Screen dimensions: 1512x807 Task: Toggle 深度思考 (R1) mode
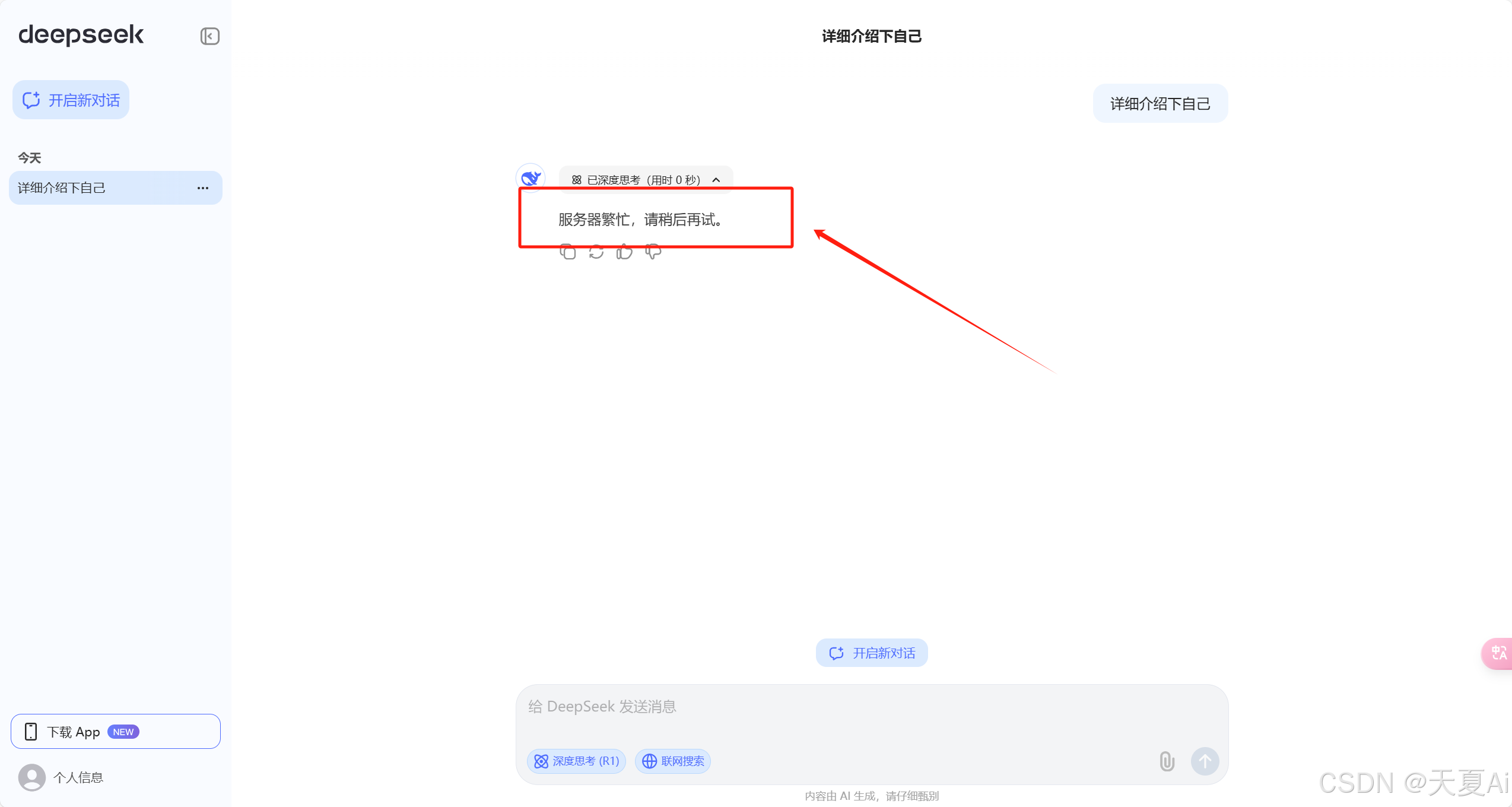click(577, 761)
